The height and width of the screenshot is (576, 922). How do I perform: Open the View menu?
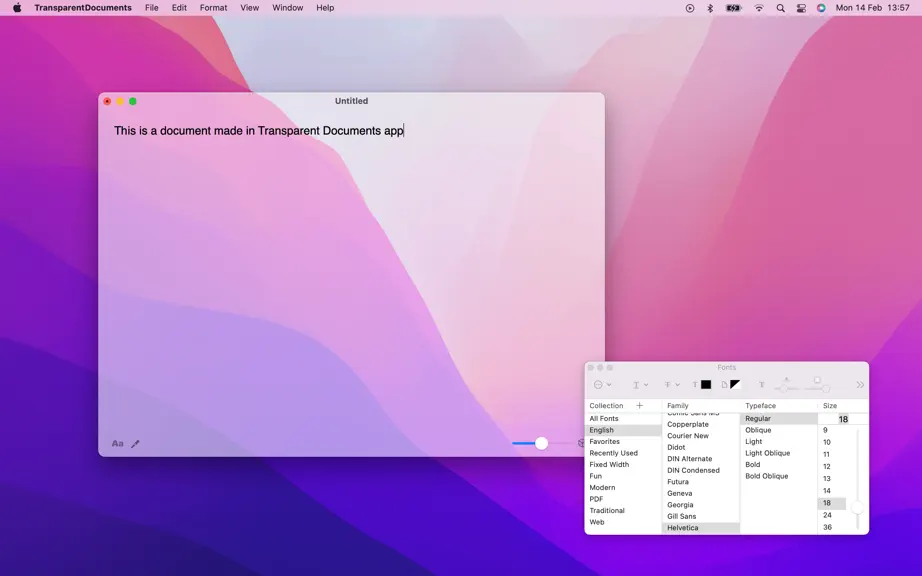pos(249,8)
